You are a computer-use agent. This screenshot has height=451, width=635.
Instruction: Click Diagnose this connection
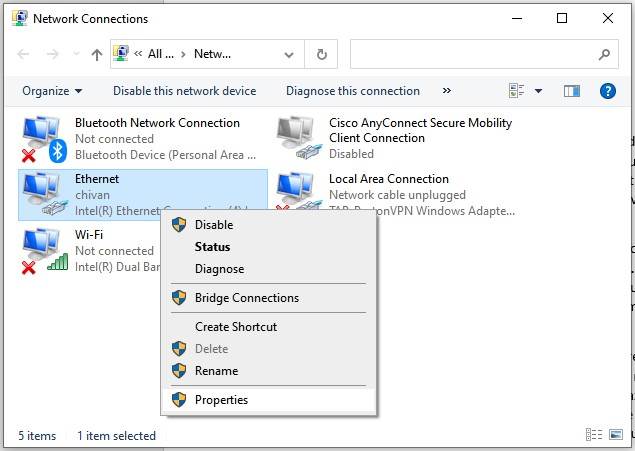point(353,91)
